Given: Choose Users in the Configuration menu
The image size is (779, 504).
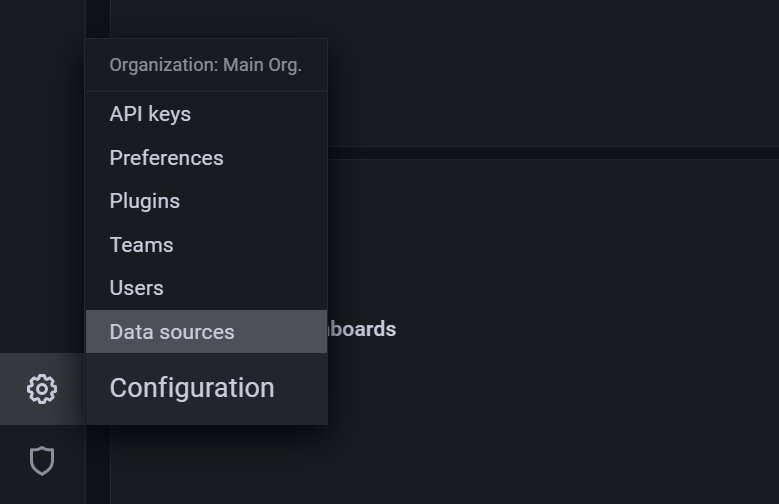Looking at the screenshot, I should click(x=136, y=288).
